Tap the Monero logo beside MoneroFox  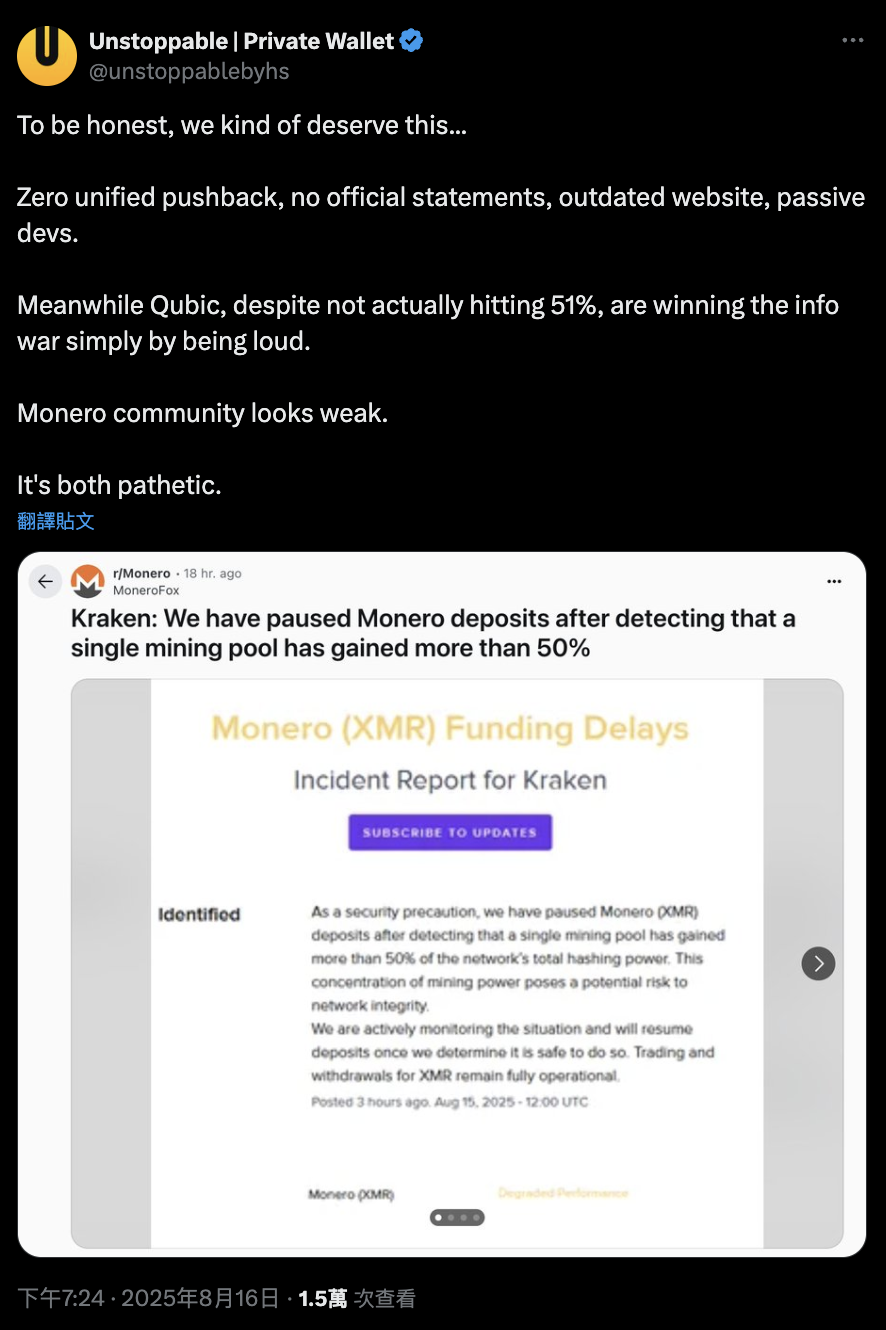[x=87, y=580]
